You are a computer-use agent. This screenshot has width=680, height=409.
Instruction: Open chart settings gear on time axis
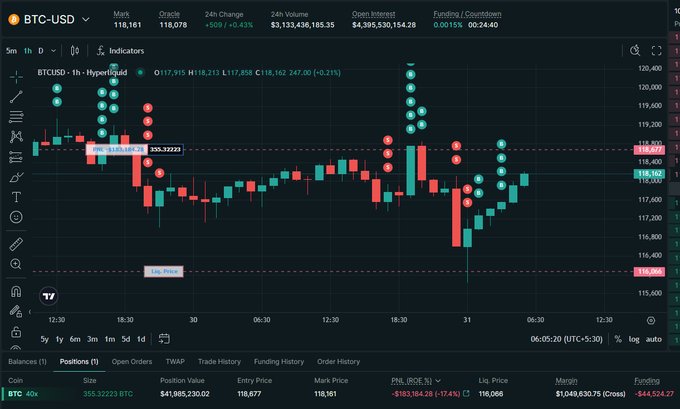point(651,321)
